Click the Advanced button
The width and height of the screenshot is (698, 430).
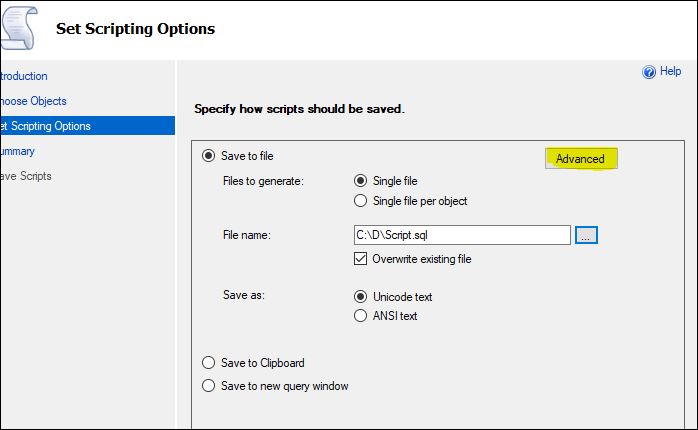580,159
